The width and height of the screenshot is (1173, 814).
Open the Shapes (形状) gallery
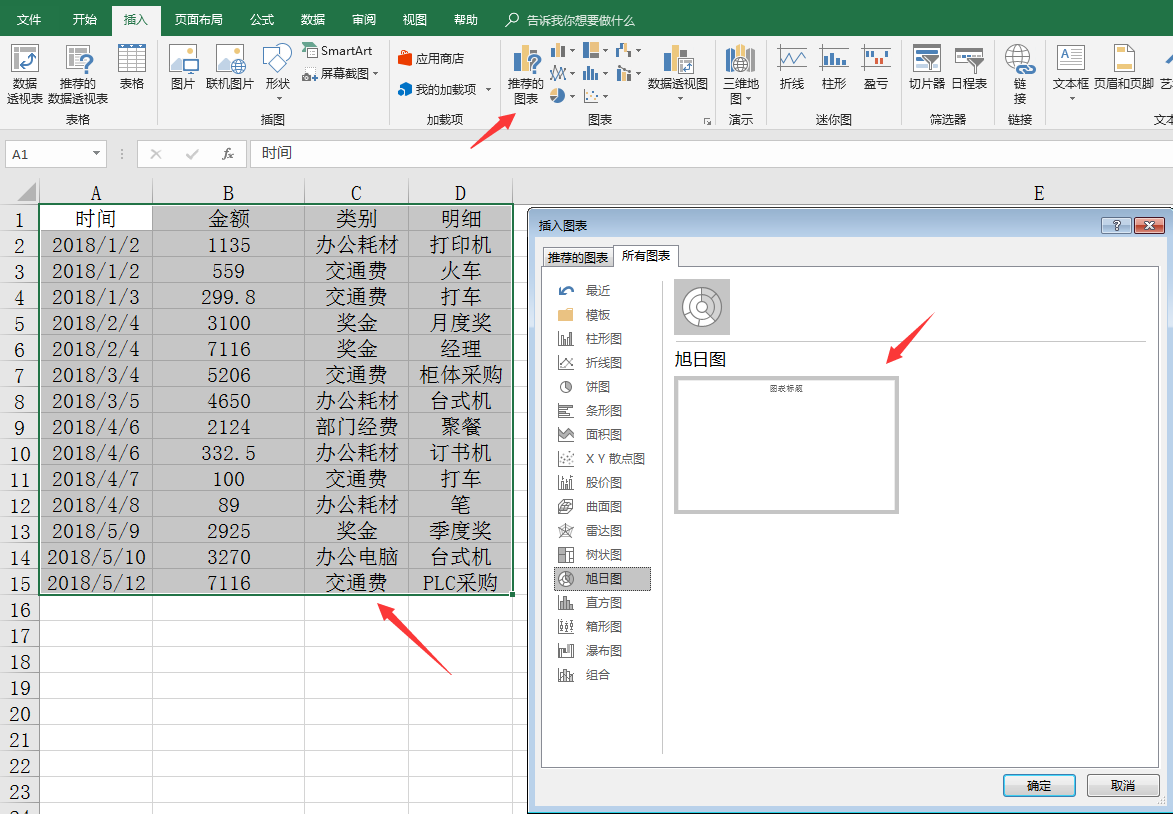(278, 73)
